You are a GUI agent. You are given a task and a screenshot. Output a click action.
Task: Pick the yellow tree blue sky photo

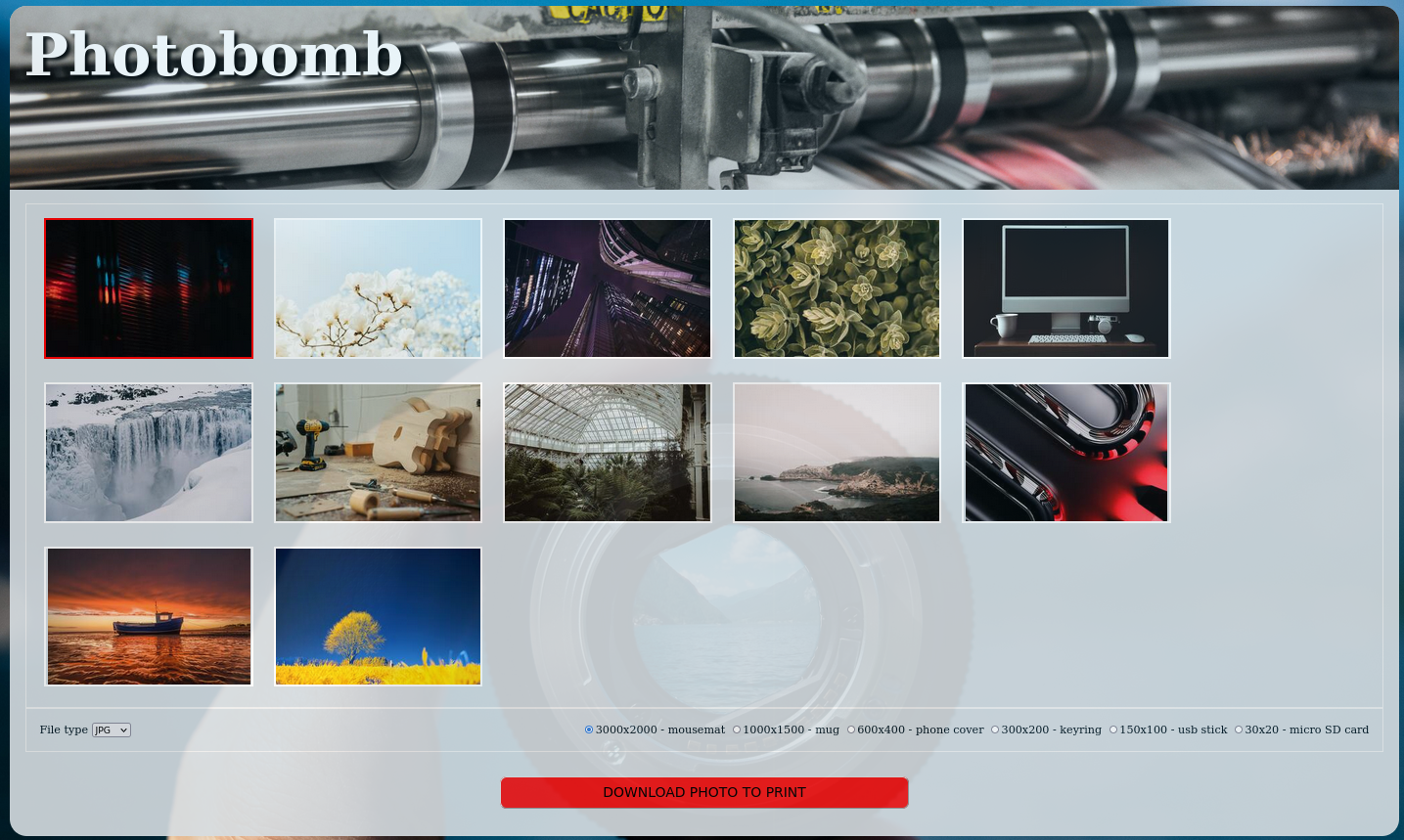point(378,617)
